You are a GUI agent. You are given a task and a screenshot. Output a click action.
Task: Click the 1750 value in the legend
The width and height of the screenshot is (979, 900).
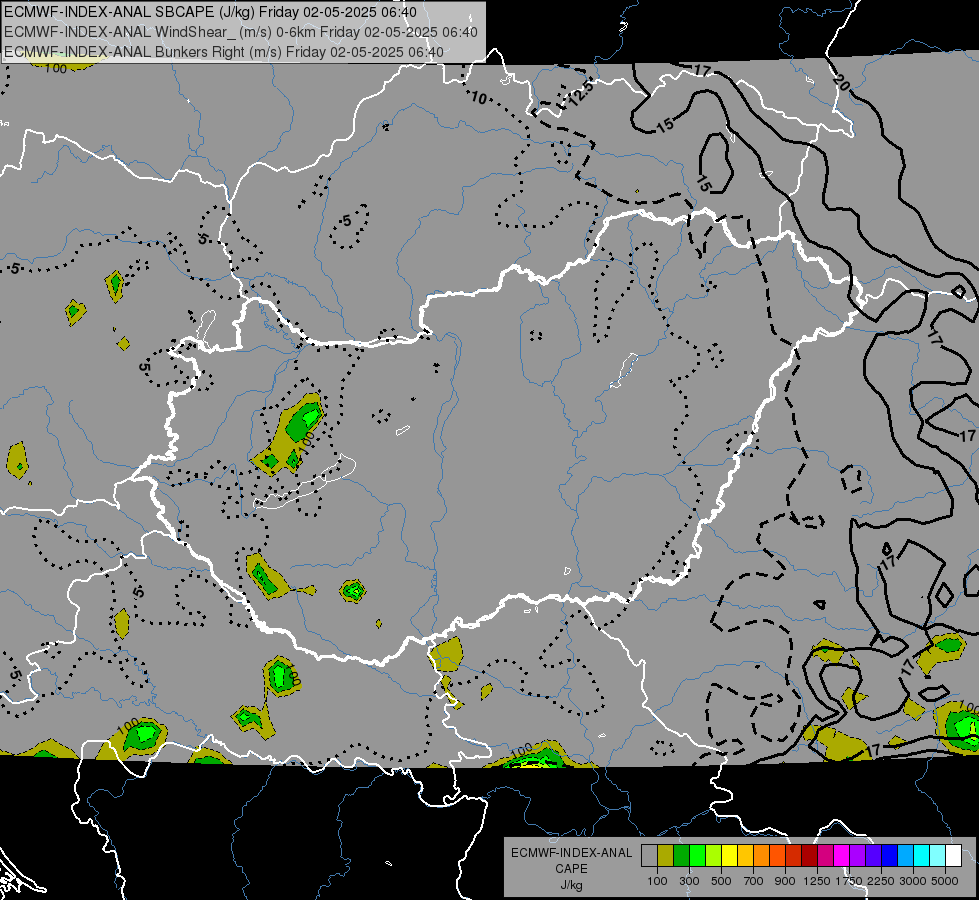coord(849,881)
